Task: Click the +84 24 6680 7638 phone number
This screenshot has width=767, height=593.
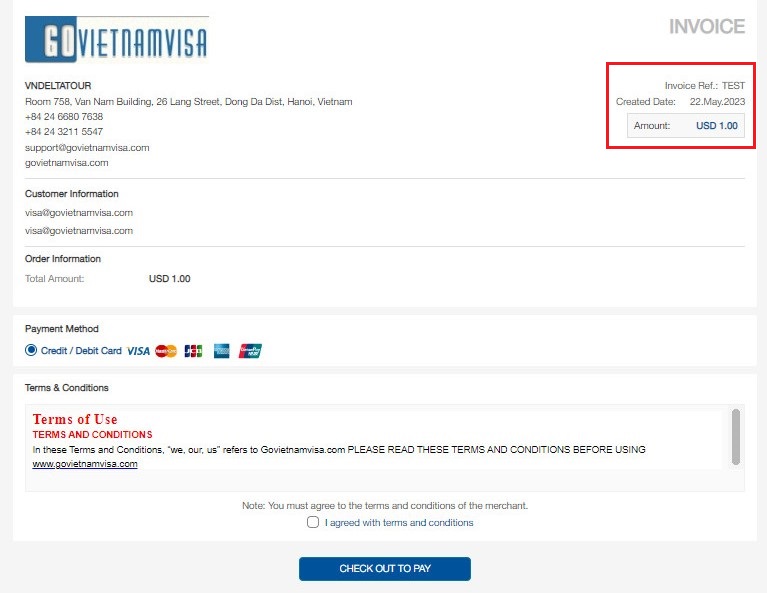Action: (64, 117)
